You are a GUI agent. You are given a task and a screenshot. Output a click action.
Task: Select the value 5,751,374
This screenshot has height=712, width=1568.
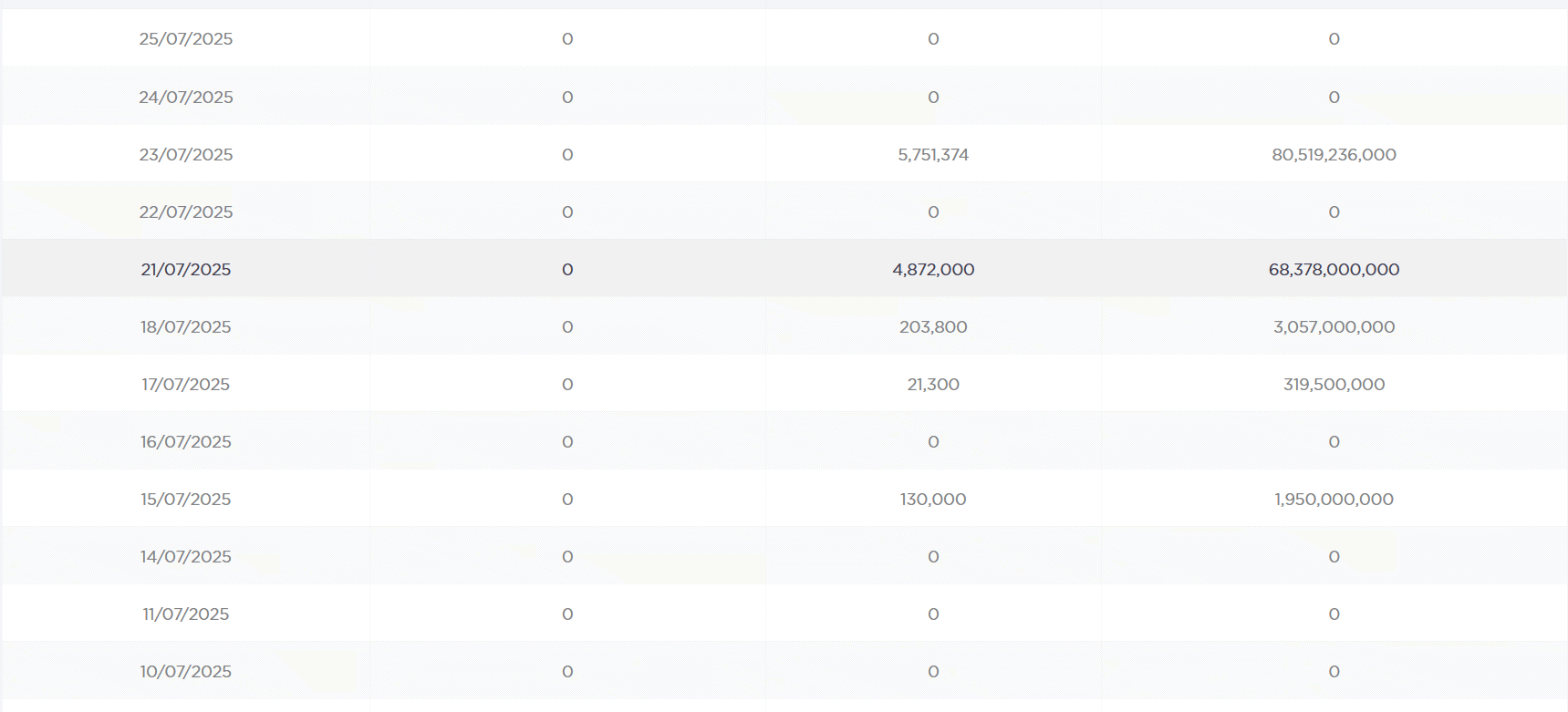(x=932, y=155)
